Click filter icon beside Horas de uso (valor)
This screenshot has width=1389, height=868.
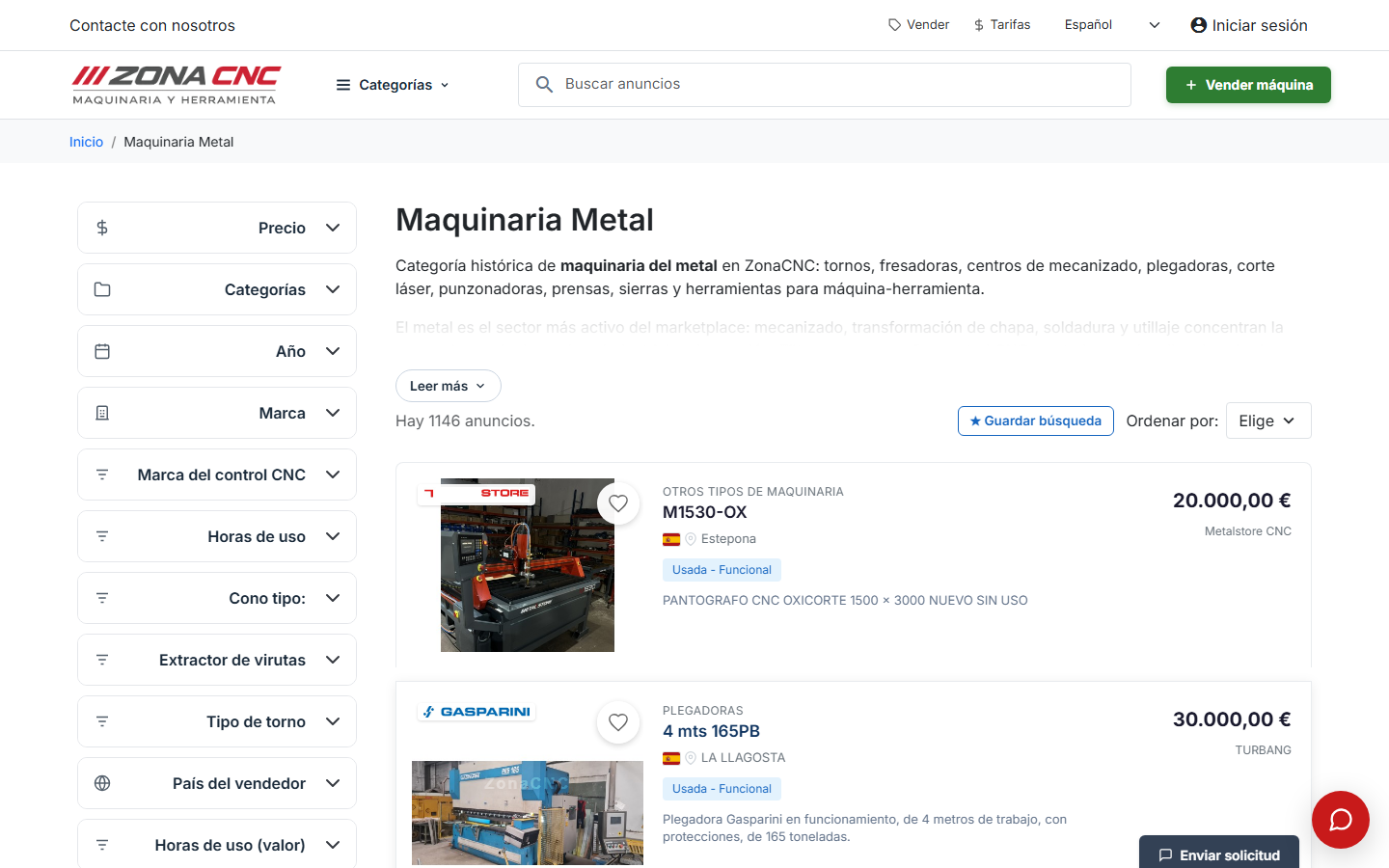click(x=102, y=845)
